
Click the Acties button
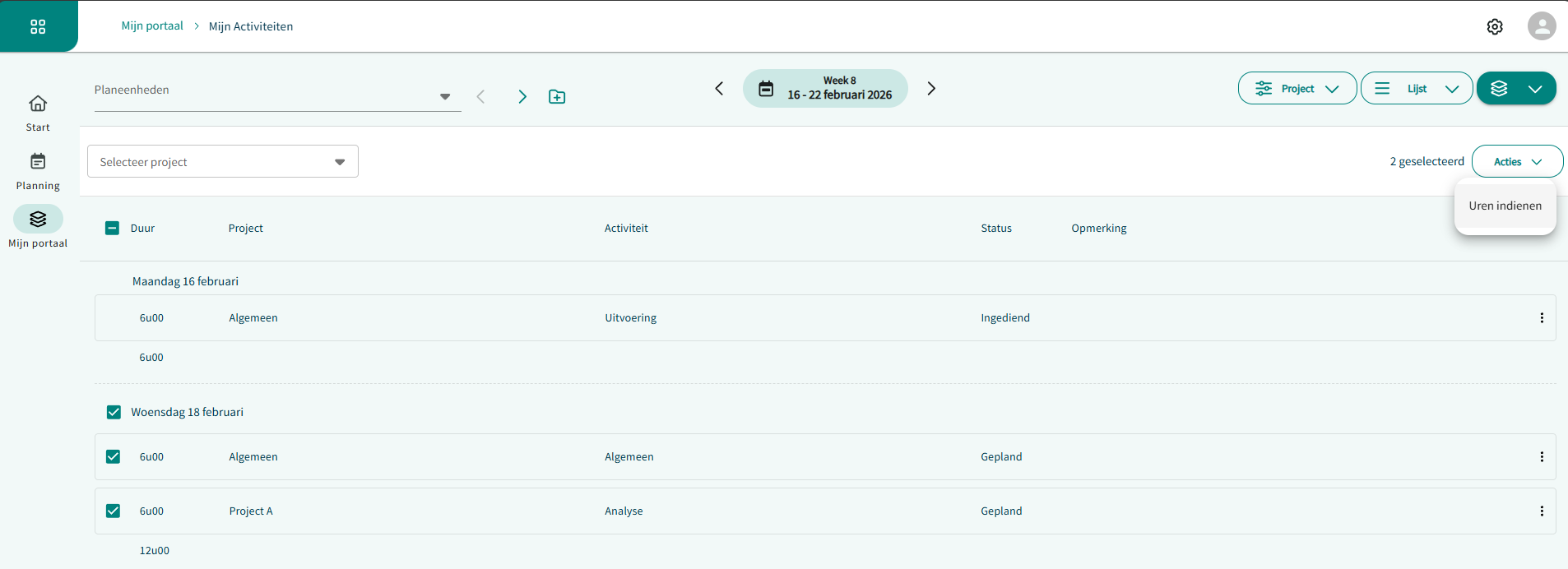coord(1516,162)
